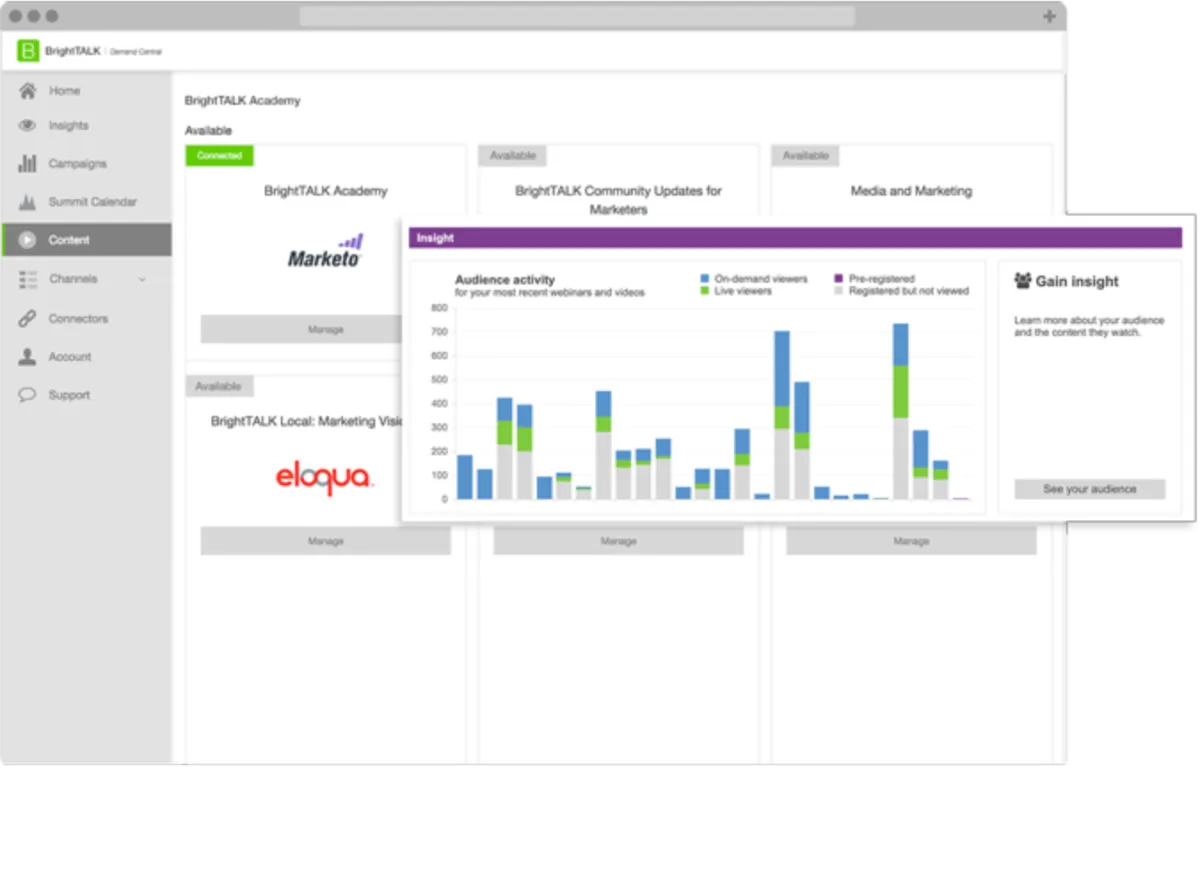Click the See your audience button
This screenshot has width=1200, height=889.
pos(1090,489)
